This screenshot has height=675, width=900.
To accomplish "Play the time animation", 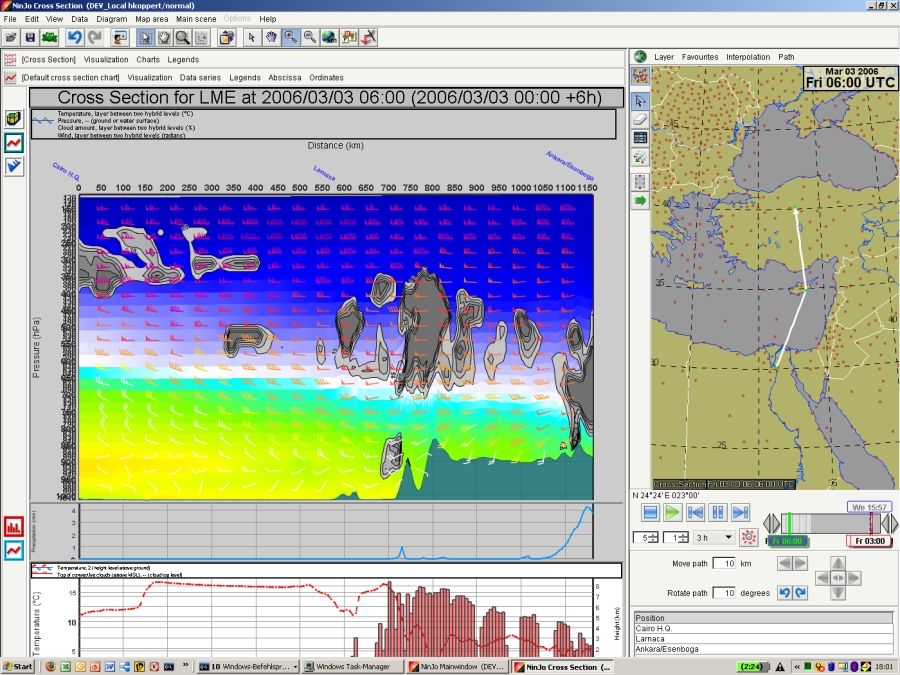I will (672, 512).
